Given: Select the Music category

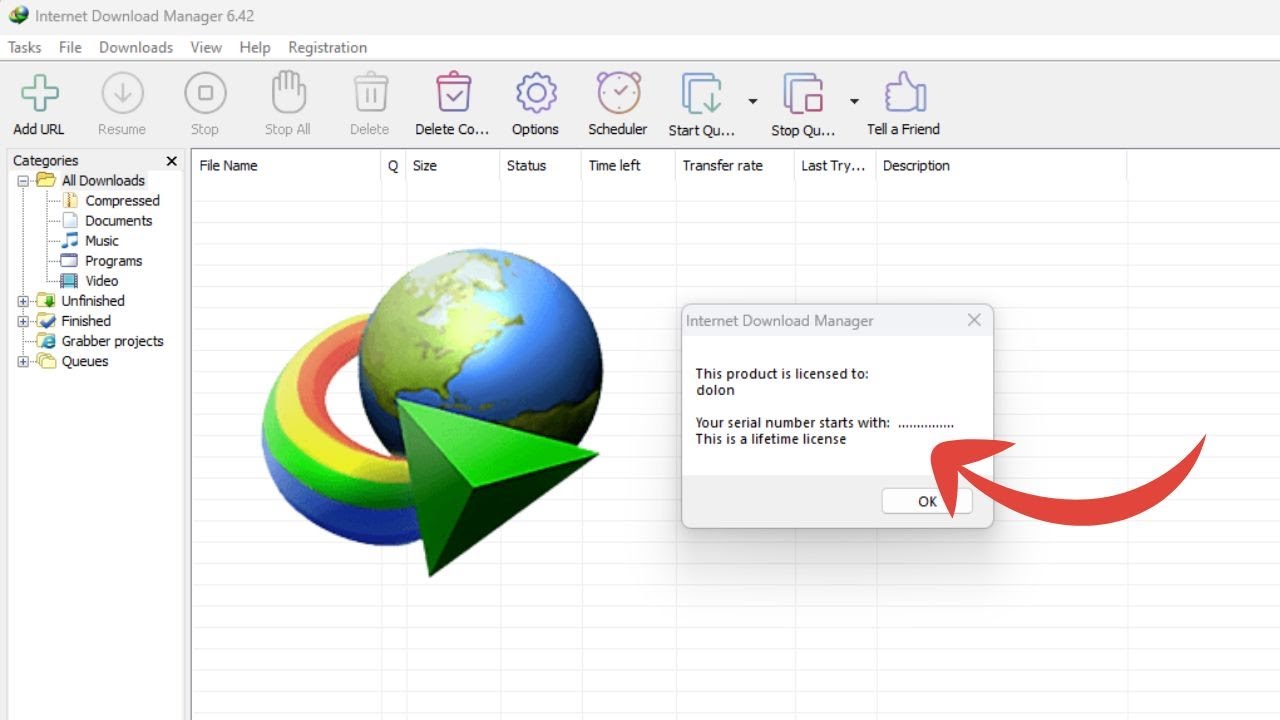Looking at the screenshot, I should click(102, 240).
